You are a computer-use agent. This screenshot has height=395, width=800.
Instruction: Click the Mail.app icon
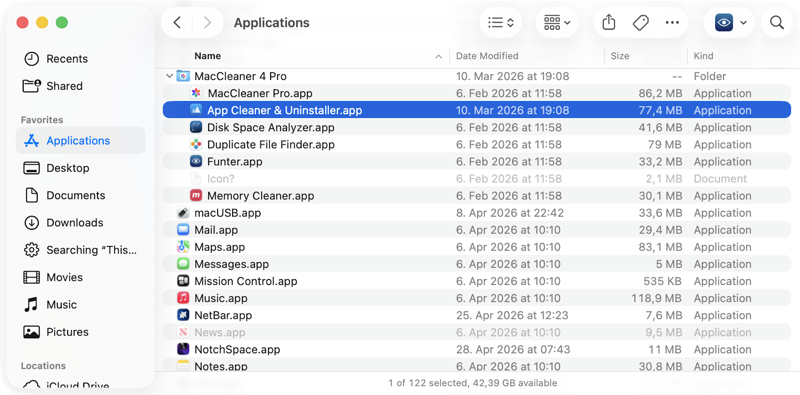(x=183, y=230)
